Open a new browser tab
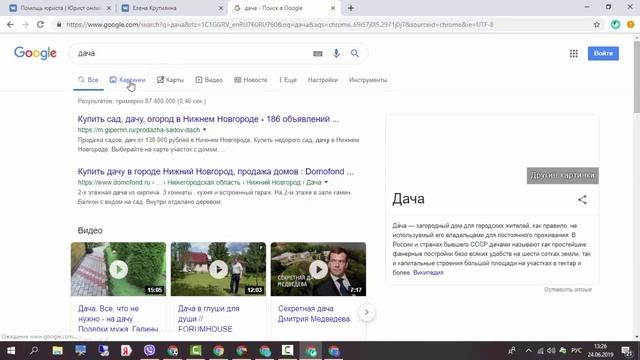640x360 pixels. 351,8
